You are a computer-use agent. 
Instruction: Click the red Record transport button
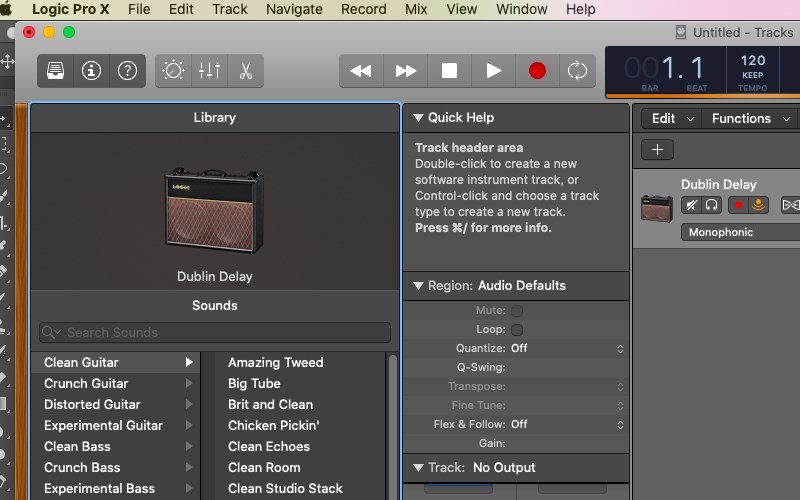click(537, 71)
